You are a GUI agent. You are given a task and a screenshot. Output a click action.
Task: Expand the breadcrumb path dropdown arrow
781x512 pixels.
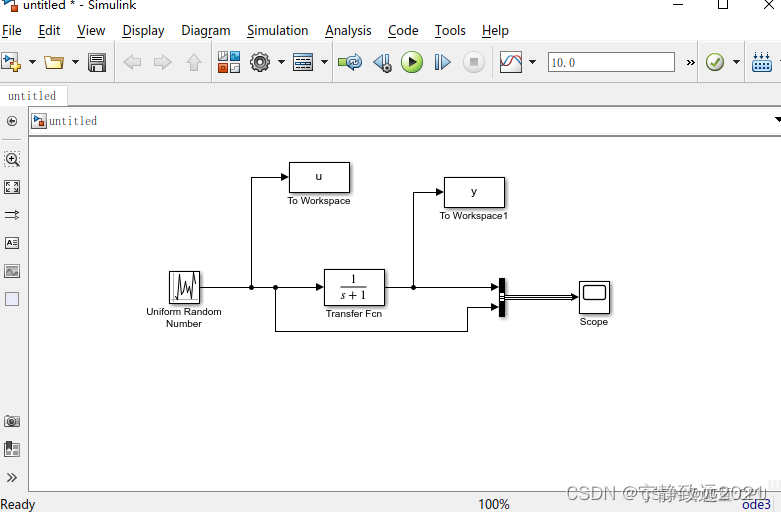pos(778,120)
